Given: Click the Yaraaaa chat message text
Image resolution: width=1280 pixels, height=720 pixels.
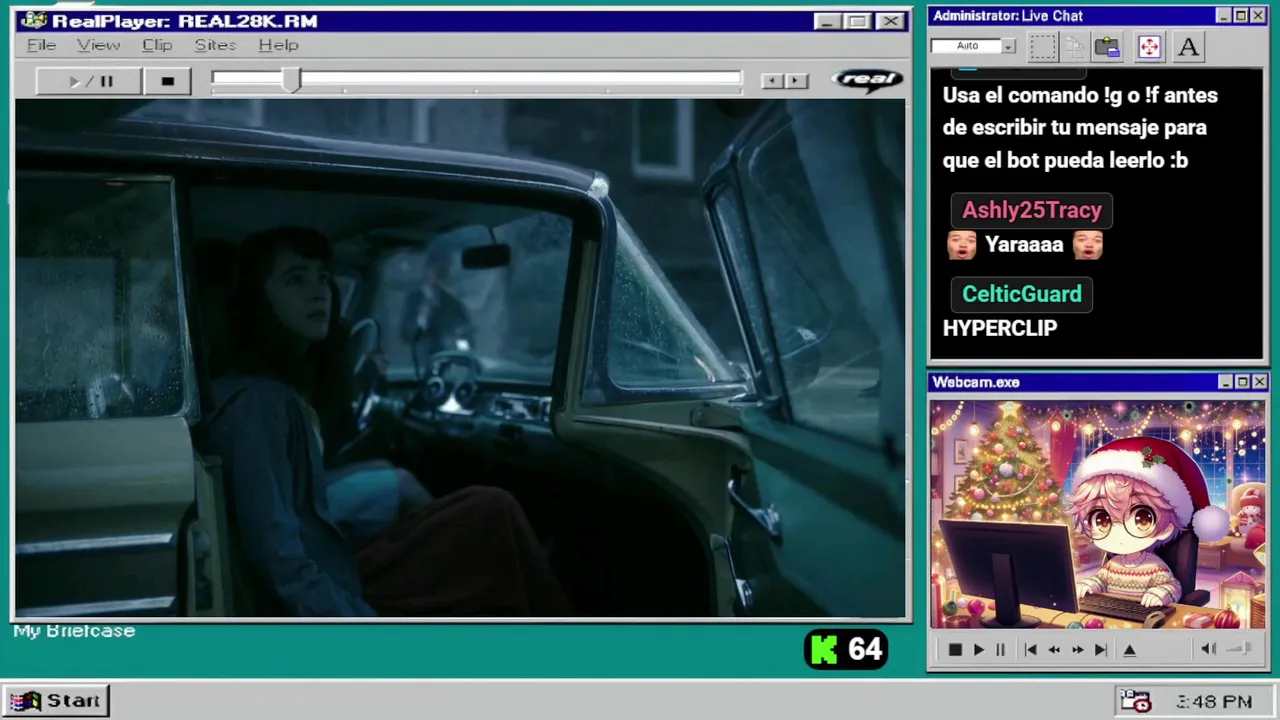Looking at the screenshot, I should tap(1024, 244).
